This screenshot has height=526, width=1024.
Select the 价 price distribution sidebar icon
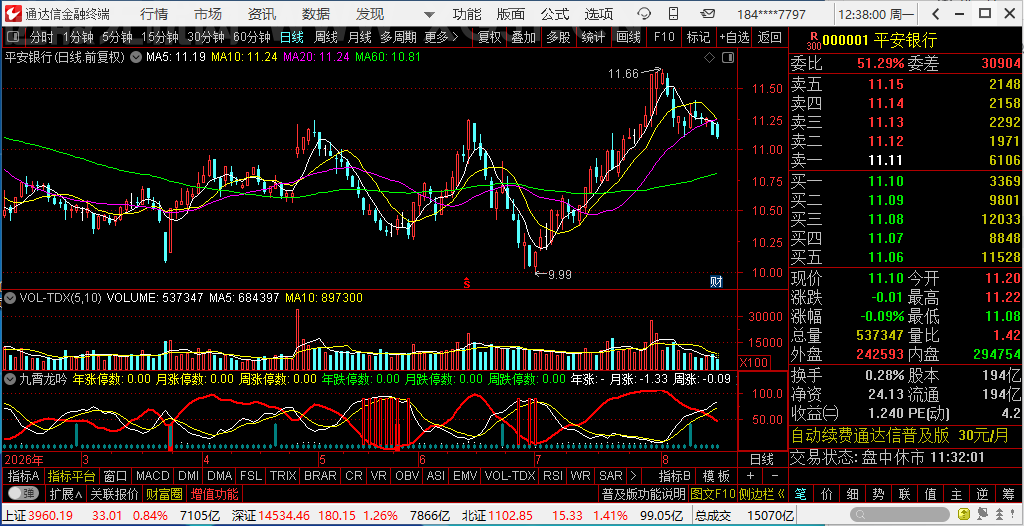(825, 493)
